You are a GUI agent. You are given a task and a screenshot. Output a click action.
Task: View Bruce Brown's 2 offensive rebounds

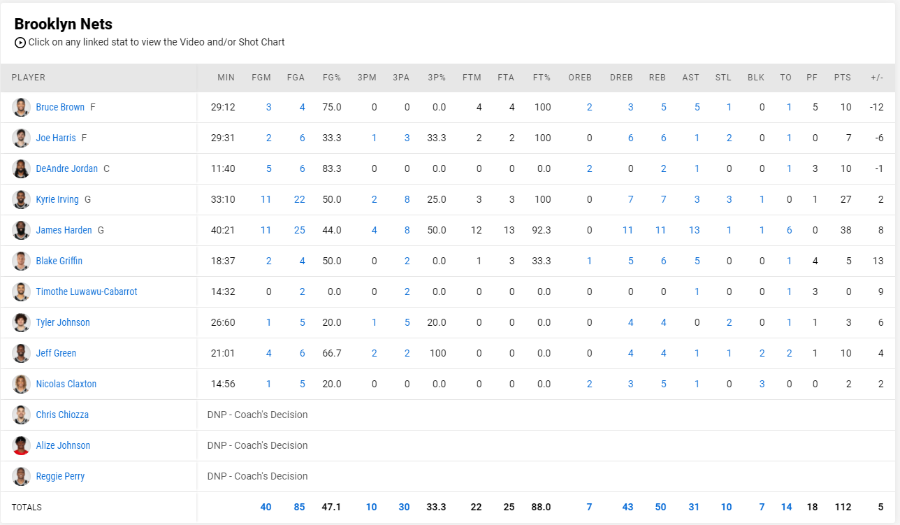click(589, 107)
